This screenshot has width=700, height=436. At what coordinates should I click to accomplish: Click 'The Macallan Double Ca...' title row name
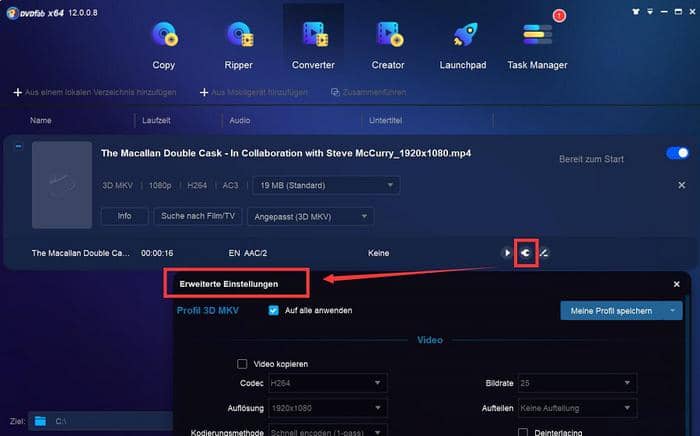[x=81, y=253]
